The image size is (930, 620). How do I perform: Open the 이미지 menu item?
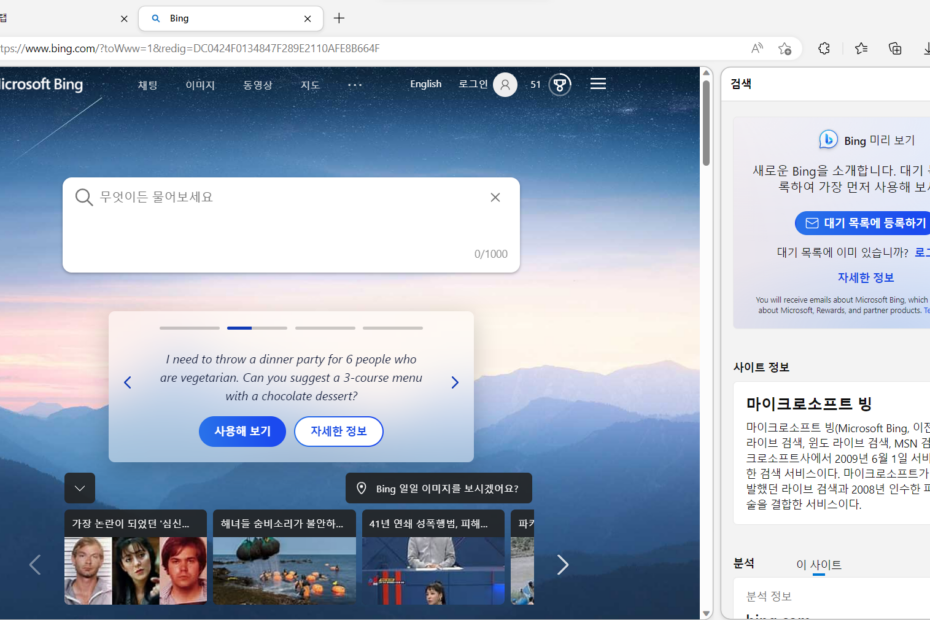coord(200,85)
